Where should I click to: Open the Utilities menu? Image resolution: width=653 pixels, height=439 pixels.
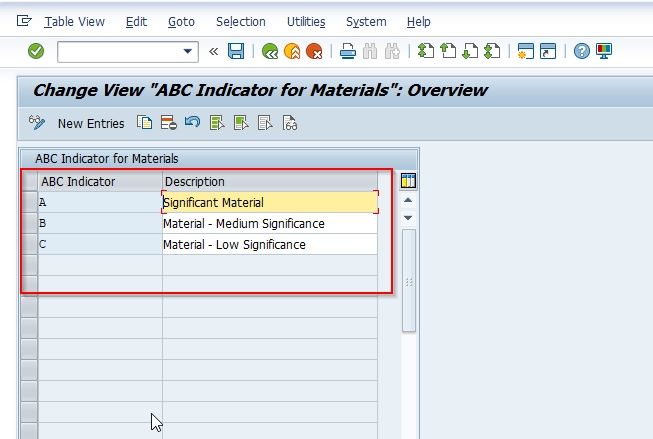point(306,22)
